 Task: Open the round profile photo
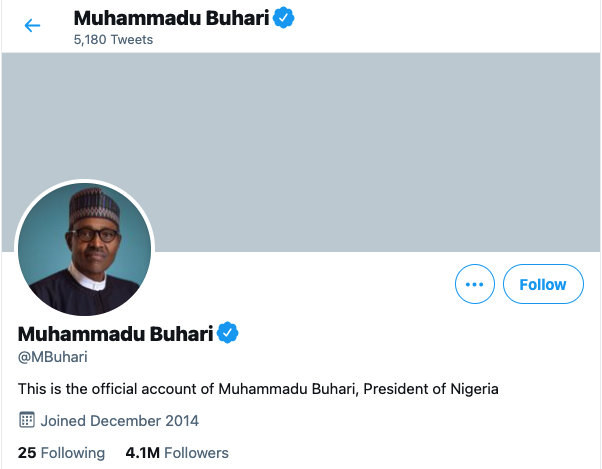84,249
